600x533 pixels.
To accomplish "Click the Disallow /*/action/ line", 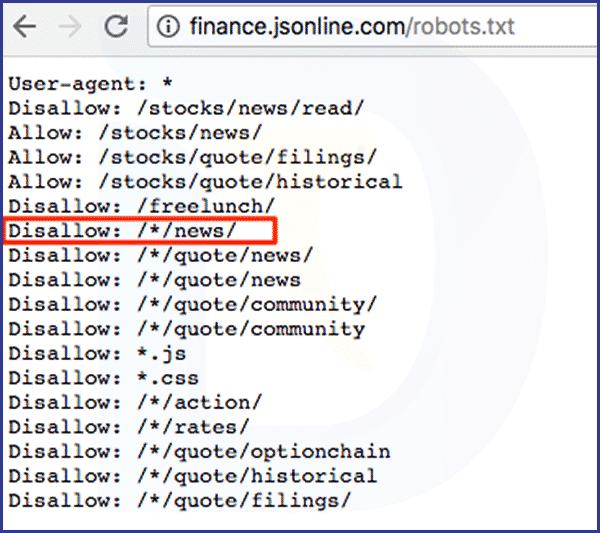I will (x=135, y=403).
